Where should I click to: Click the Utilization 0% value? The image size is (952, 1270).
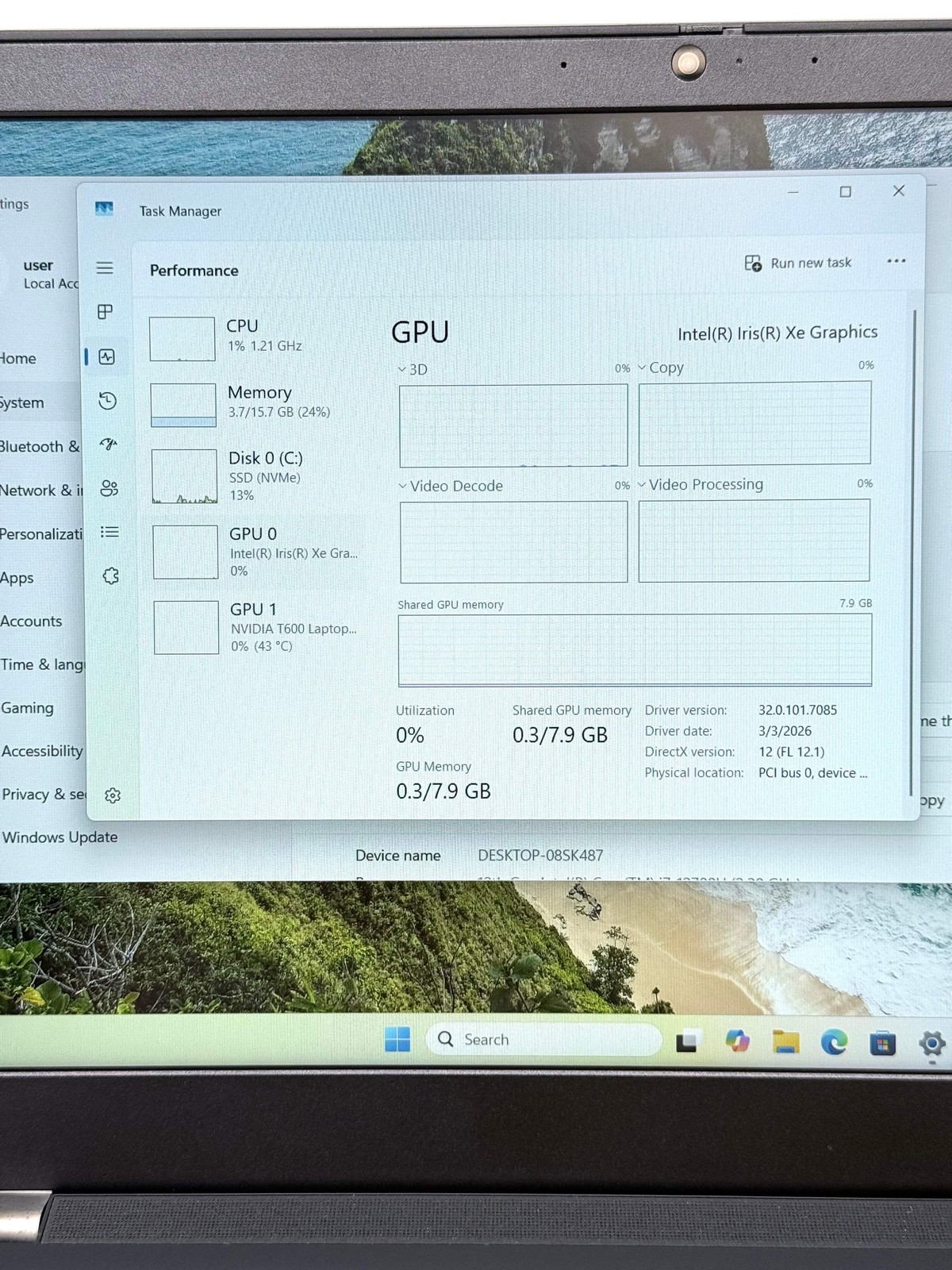click(410, 736)
